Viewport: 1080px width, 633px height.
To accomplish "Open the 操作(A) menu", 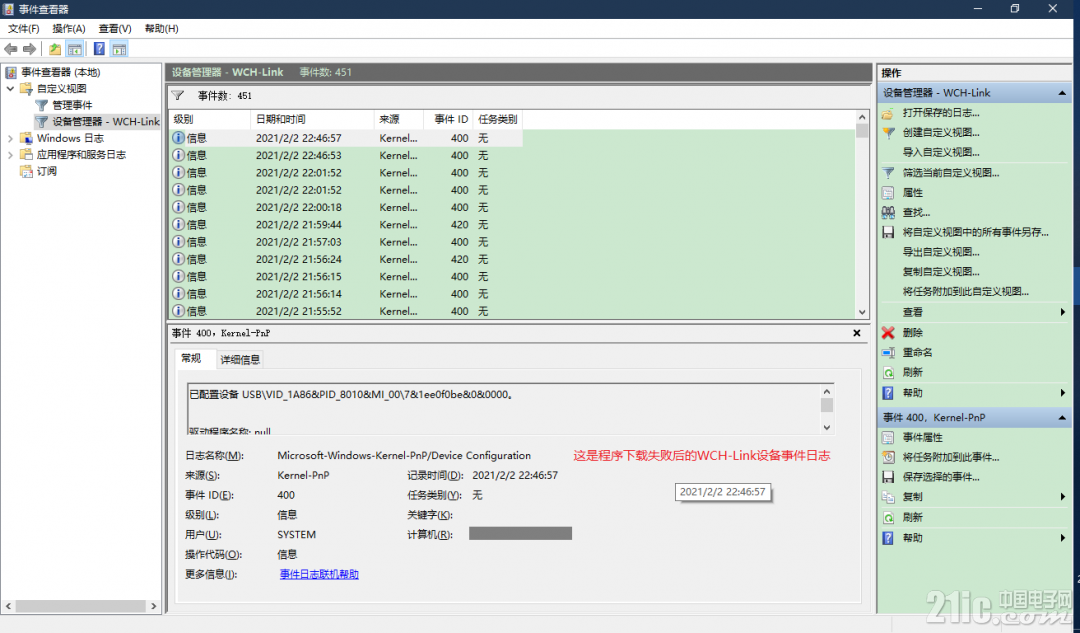I will click(x=69, y=29).
